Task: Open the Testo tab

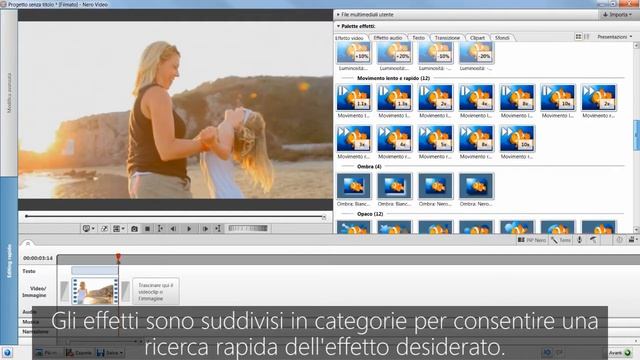Action: pyautogui.click(x=418, y=38)
